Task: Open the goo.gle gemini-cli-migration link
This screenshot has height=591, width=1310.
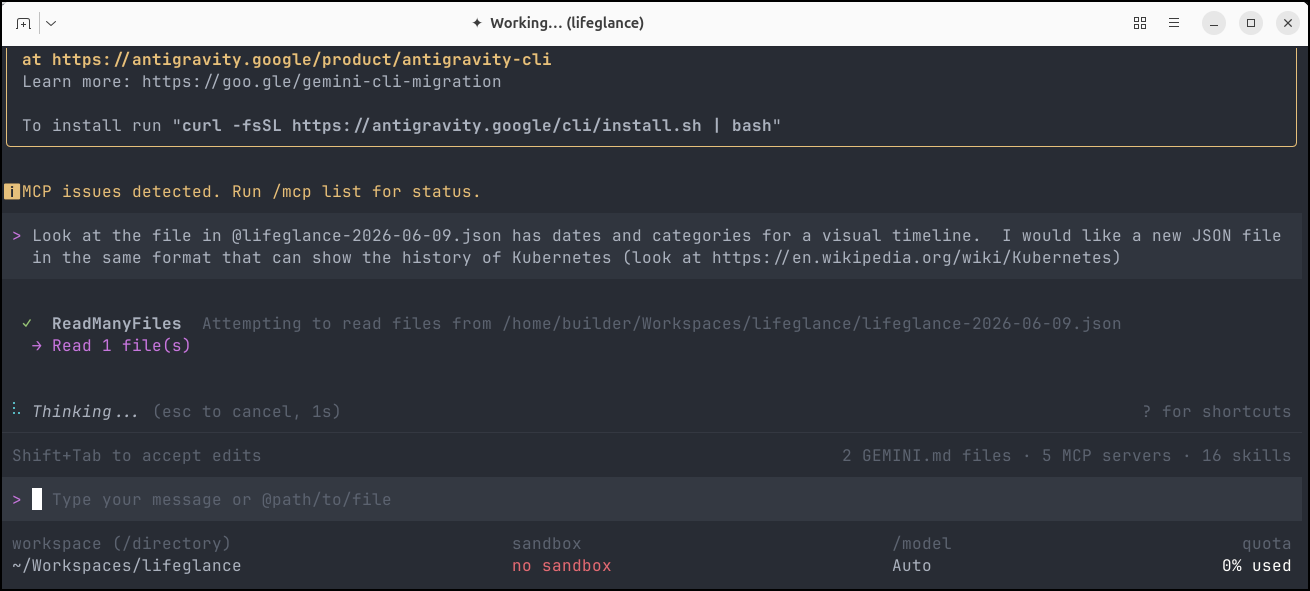Action: 321,82
